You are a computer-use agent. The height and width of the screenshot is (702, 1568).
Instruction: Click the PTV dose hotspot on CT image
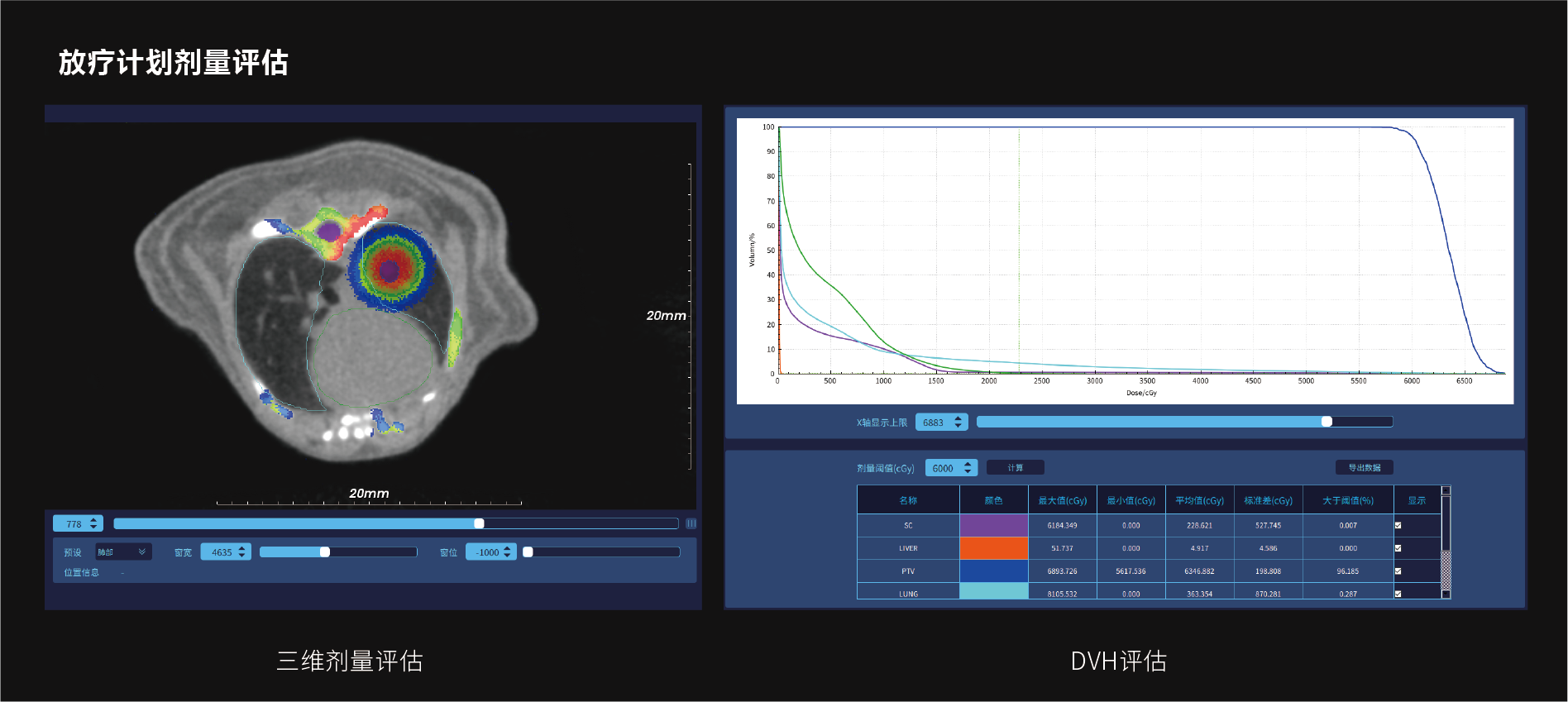[390, 269]
